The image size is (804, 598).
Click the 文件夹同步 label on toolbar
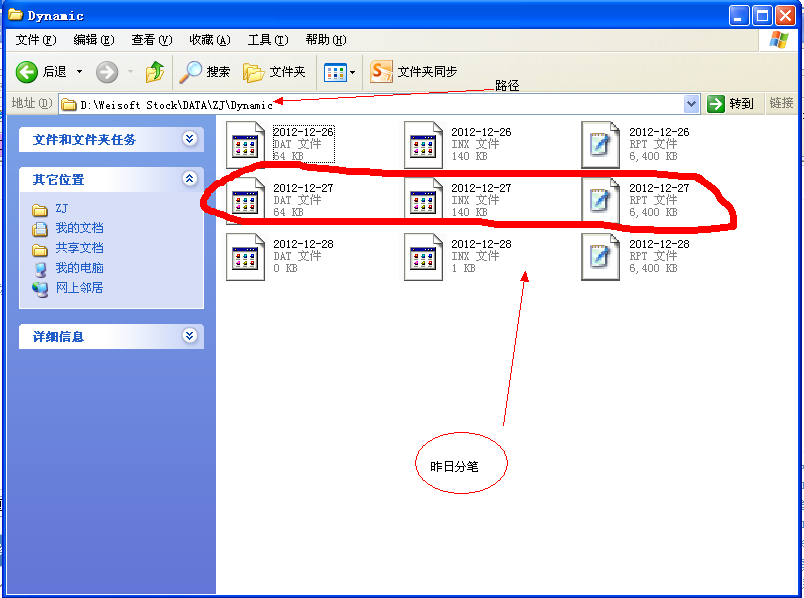(428, 72)
